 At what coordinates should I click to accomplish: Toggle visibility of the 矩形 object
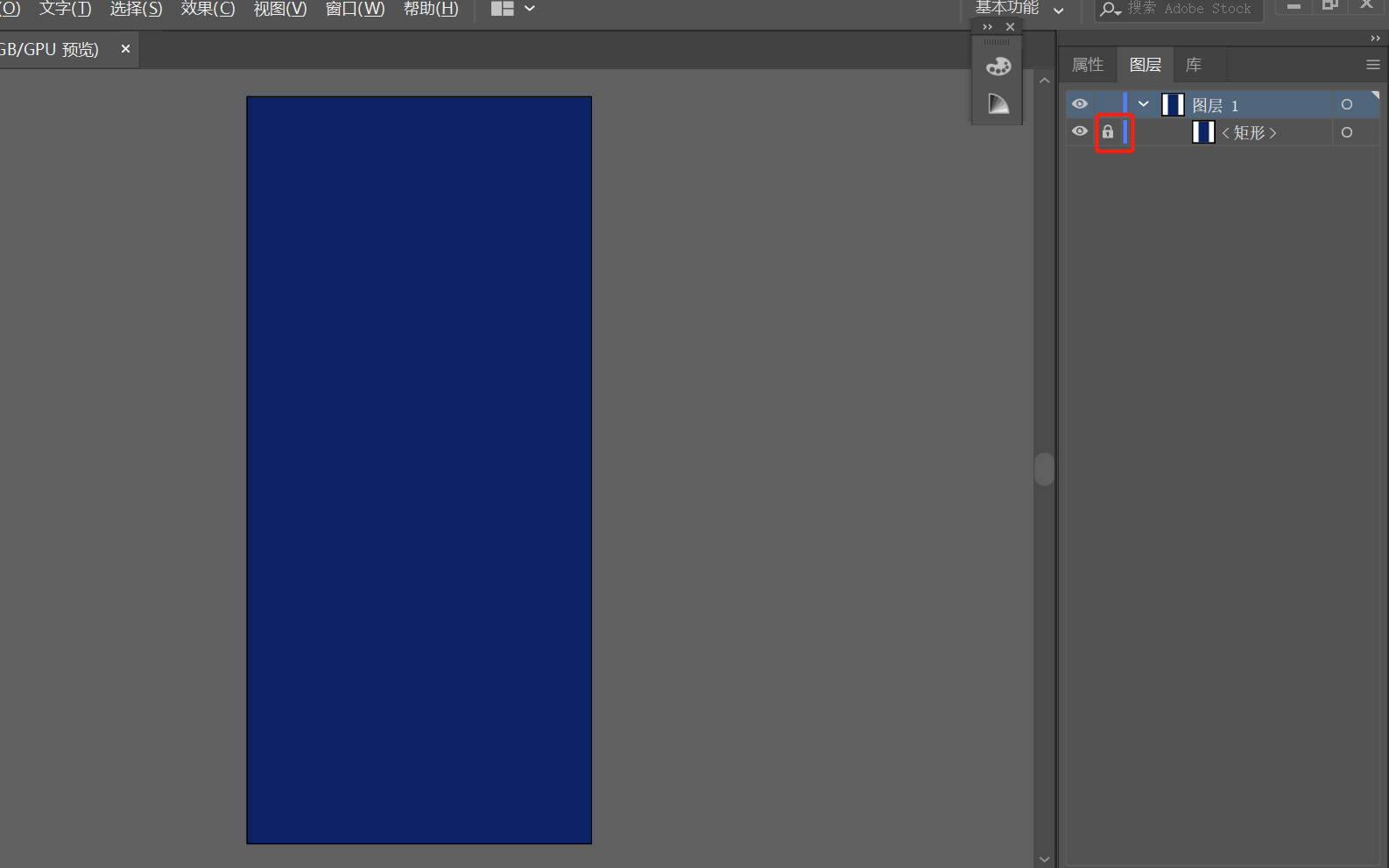click(1080, 132)
